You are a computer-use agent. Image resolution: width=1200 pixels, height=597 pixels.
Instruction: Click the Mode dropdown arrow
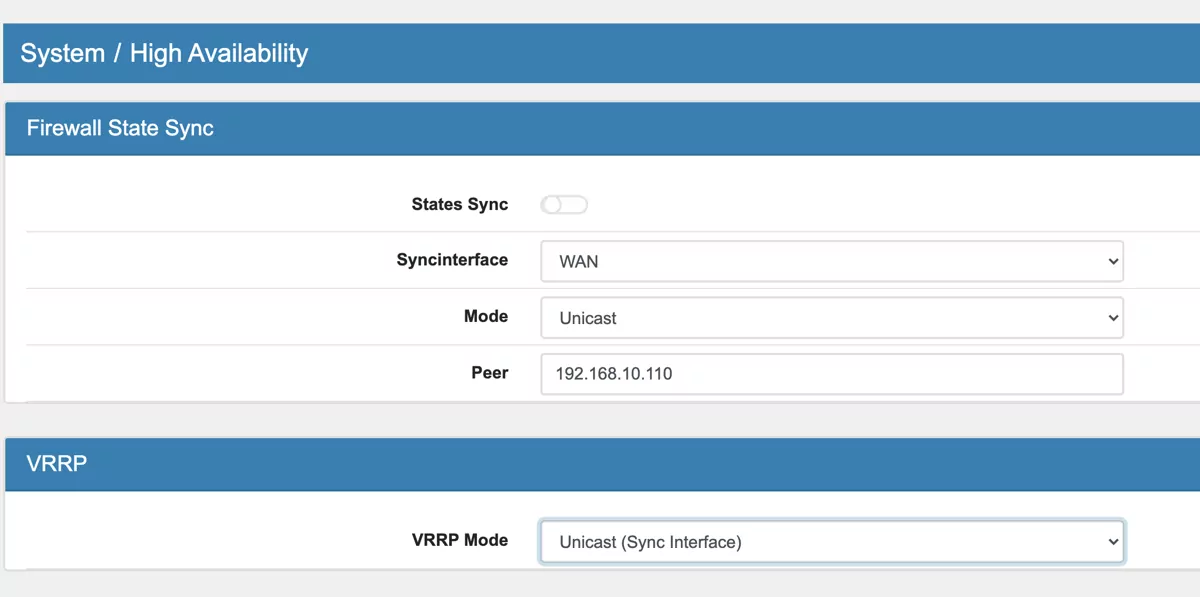click(1113, 316)
